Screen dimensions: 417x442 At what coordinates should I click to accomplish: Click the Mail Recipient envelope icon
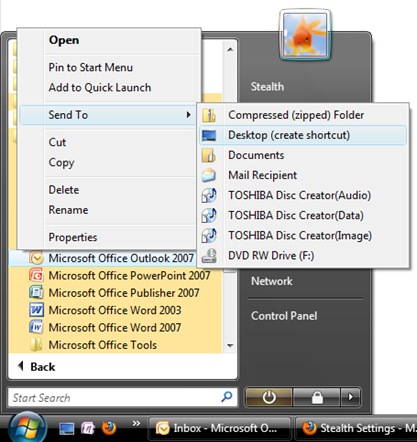(209, 175)
